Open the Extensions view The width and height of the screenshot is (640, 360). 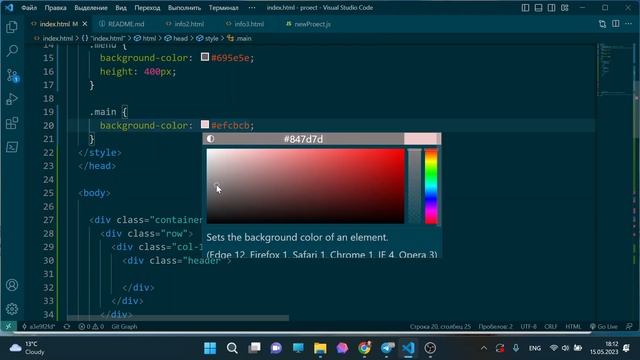click(12, 123)
